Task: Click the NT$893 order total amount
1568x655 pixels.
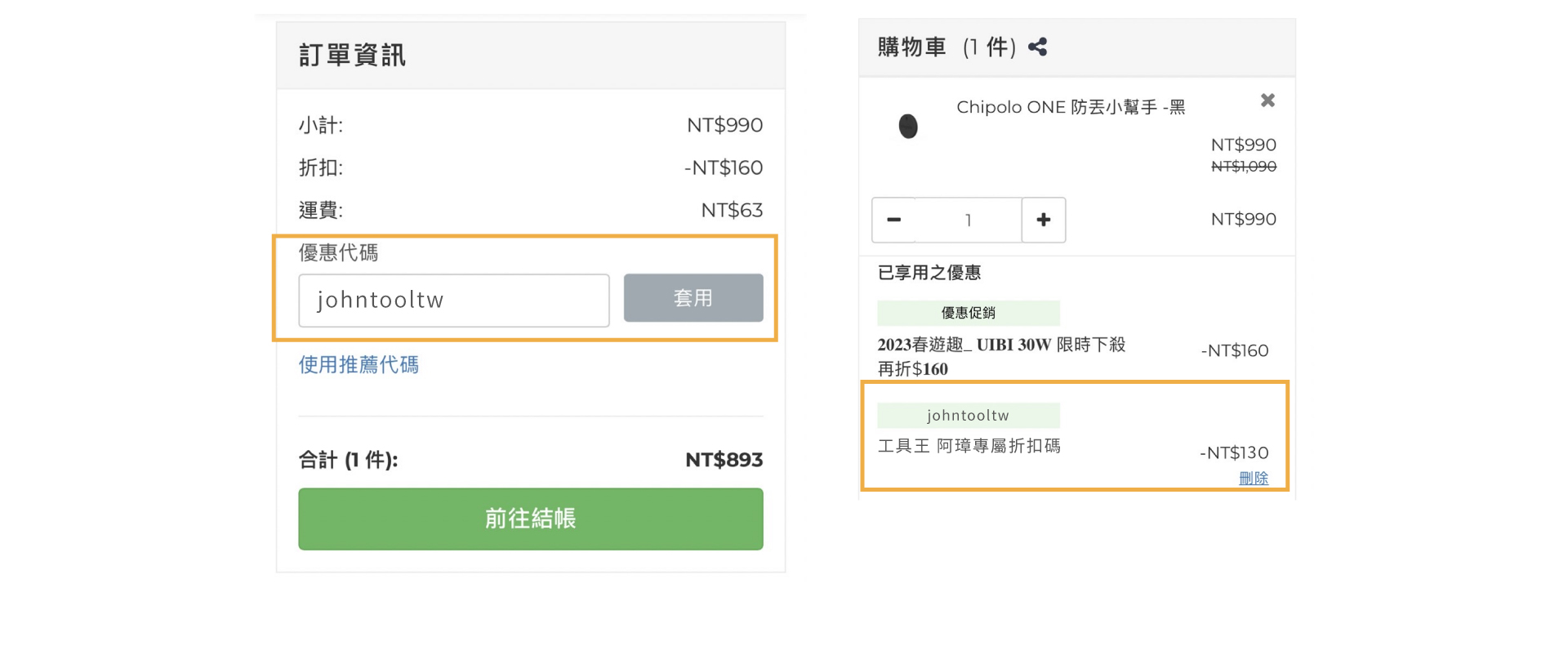Action: point(724,459)
